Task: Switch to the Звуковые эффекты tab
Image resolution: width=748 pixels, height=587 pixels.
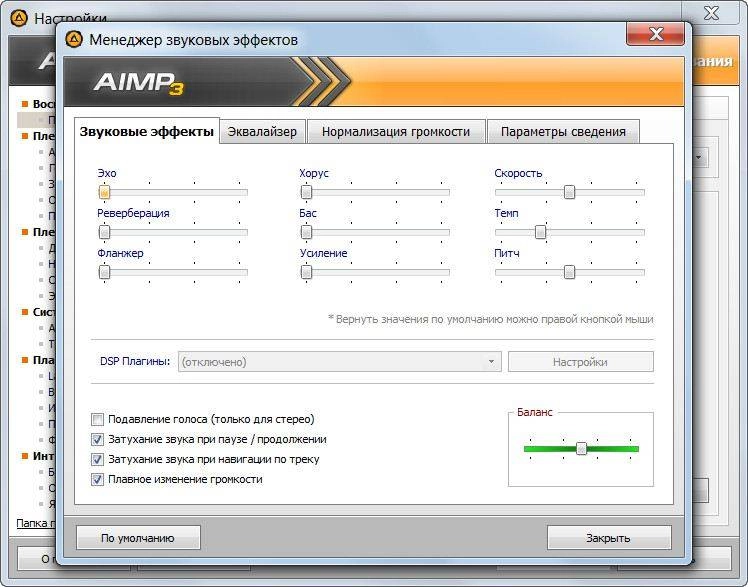Action: 146,132
